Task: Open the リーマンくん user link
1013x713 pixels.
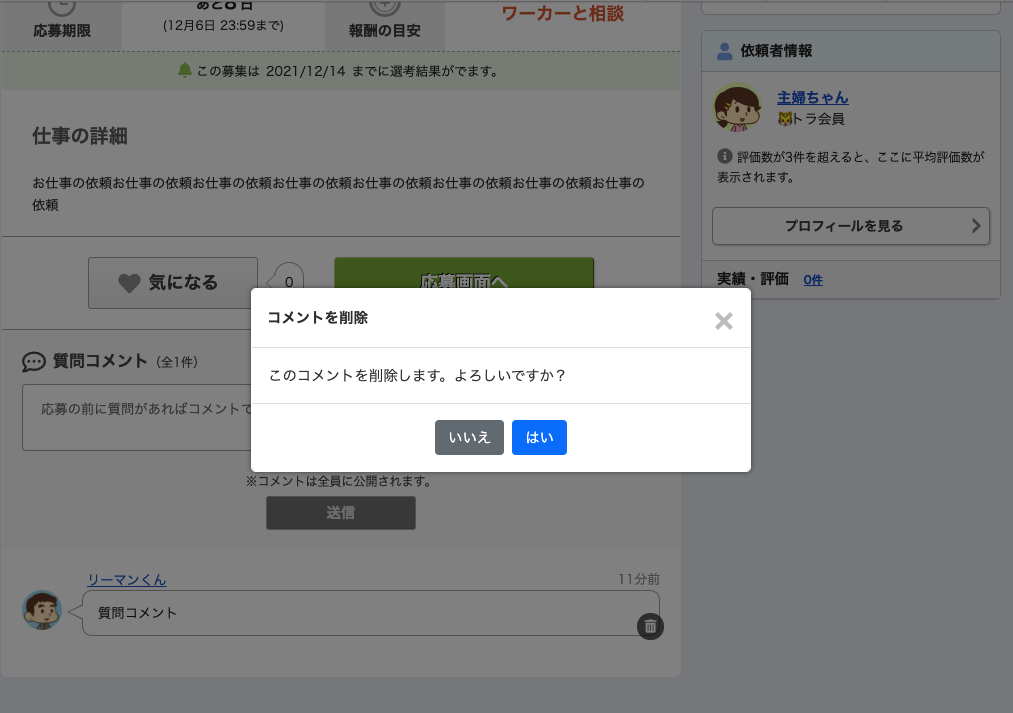Action: [126, 580]
